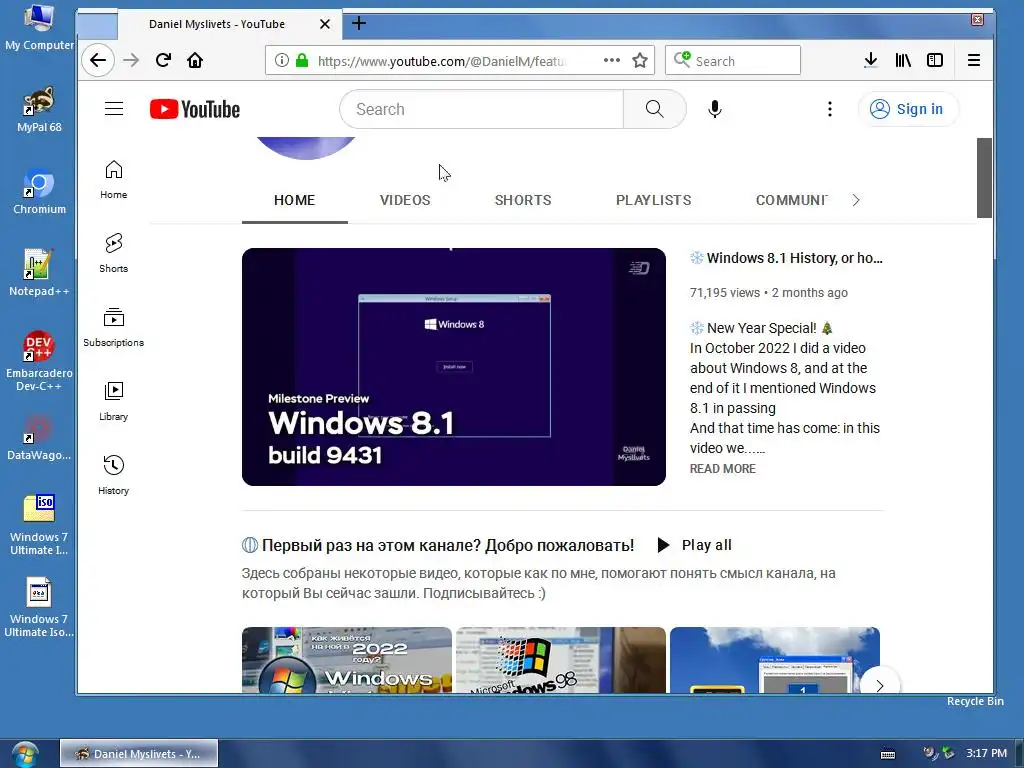Screen dimensions: 1024x768
Task: Open the browser library icon
Action: 903,61
